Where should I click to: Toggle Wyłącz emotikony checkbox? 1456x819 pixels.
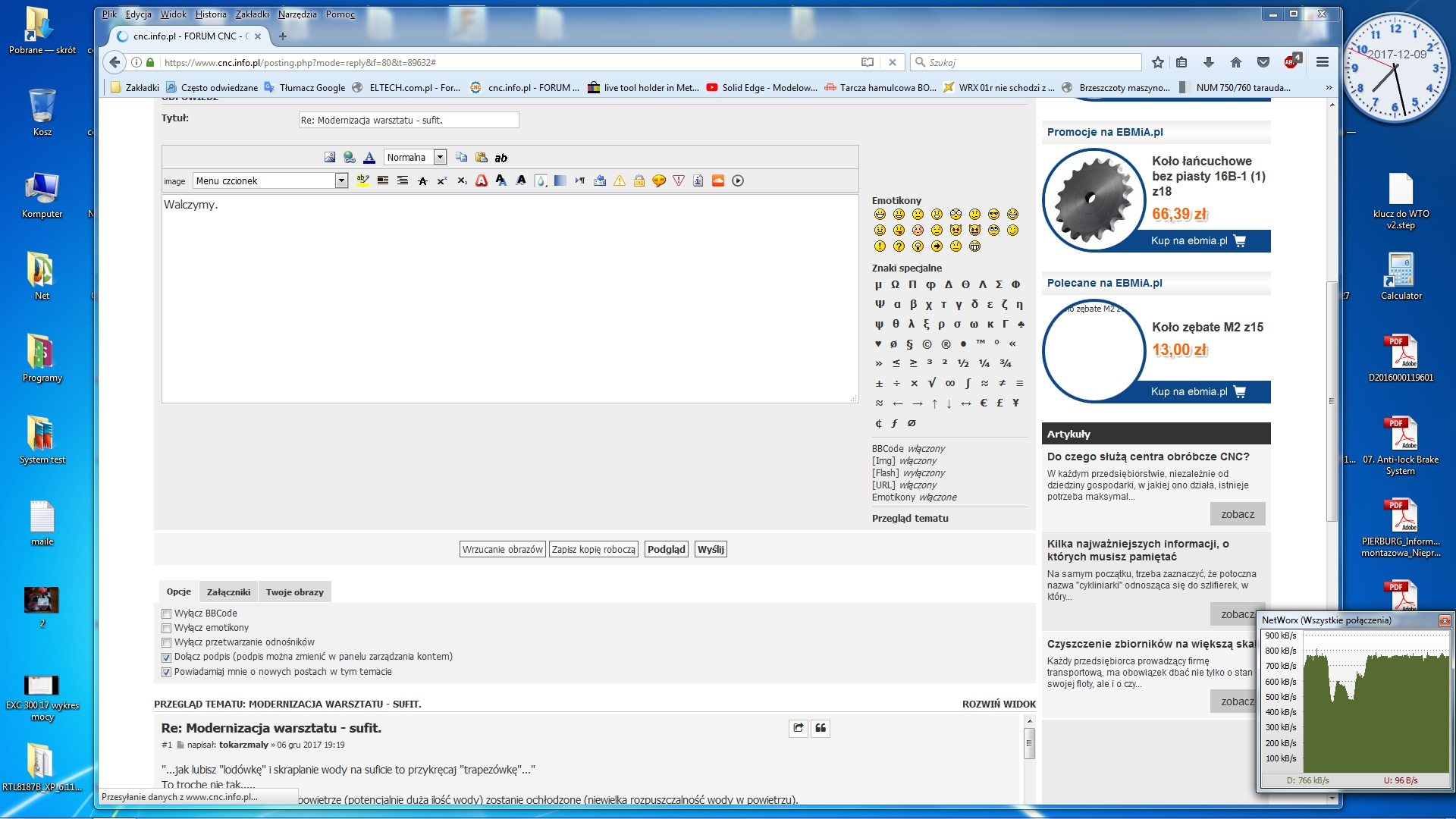[x=166, y=628]
